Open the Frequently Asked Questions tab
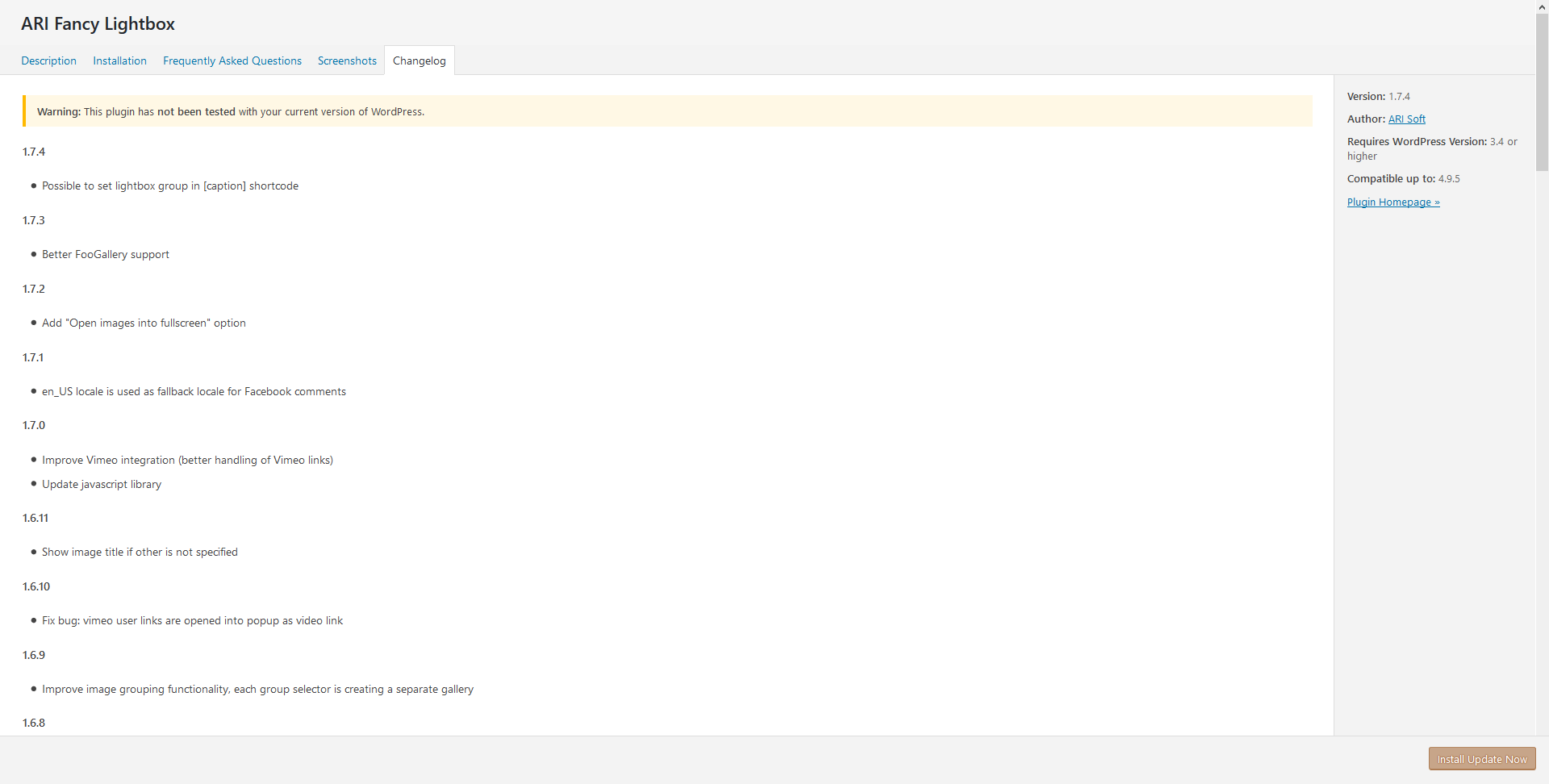 [232, 60]
